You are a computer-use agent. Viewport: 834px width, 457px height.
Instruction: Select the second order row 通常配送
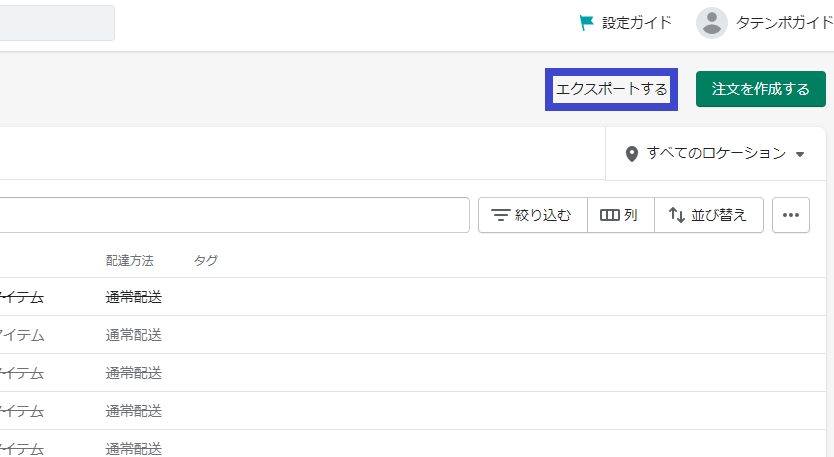pyautogui.click(x=413, y=335)
